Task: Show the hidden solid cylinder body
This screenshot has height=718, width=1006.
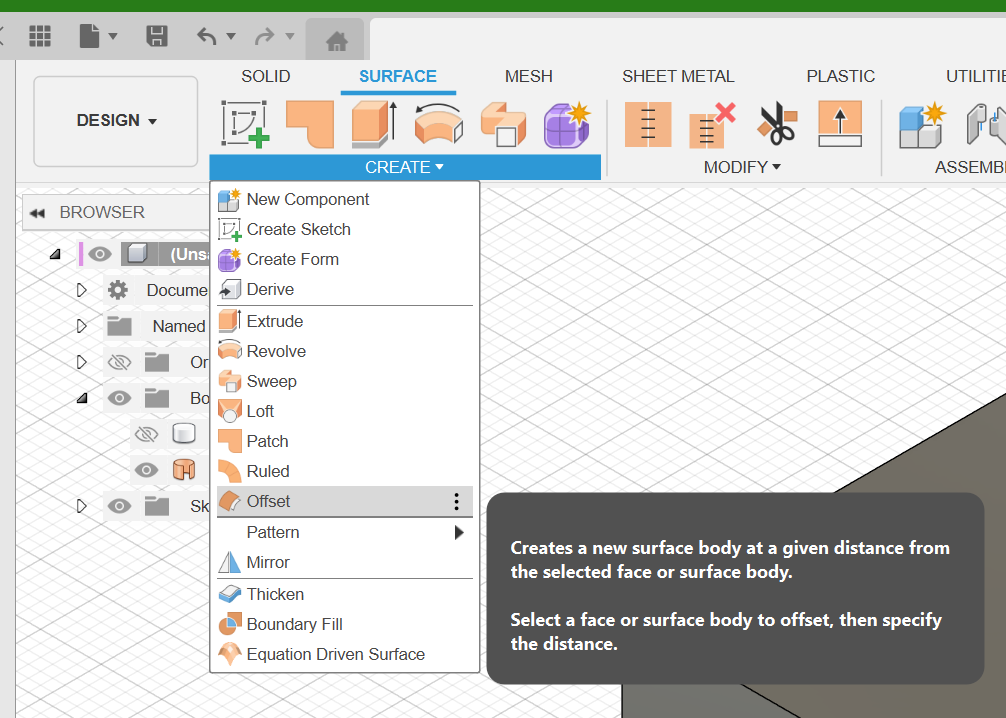Action: (146, 434)
